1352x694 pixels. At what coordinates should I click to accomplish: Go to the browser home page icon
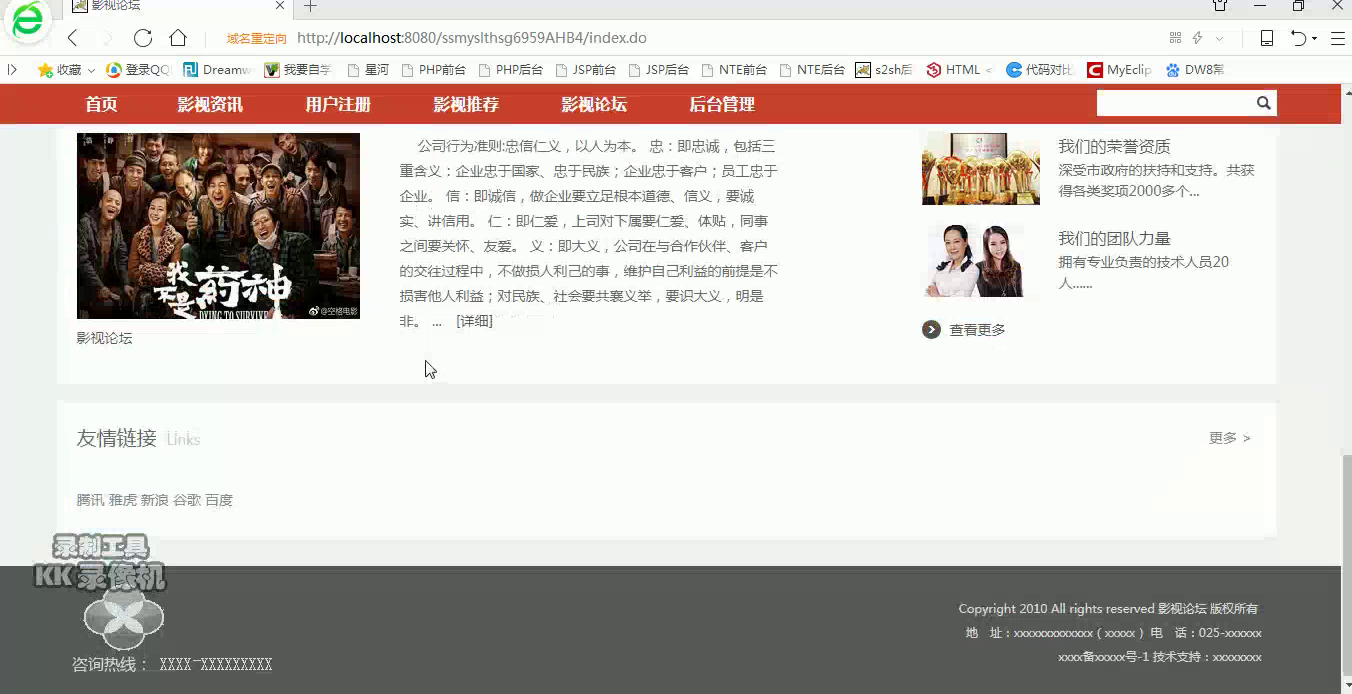[x=178, y=38]
